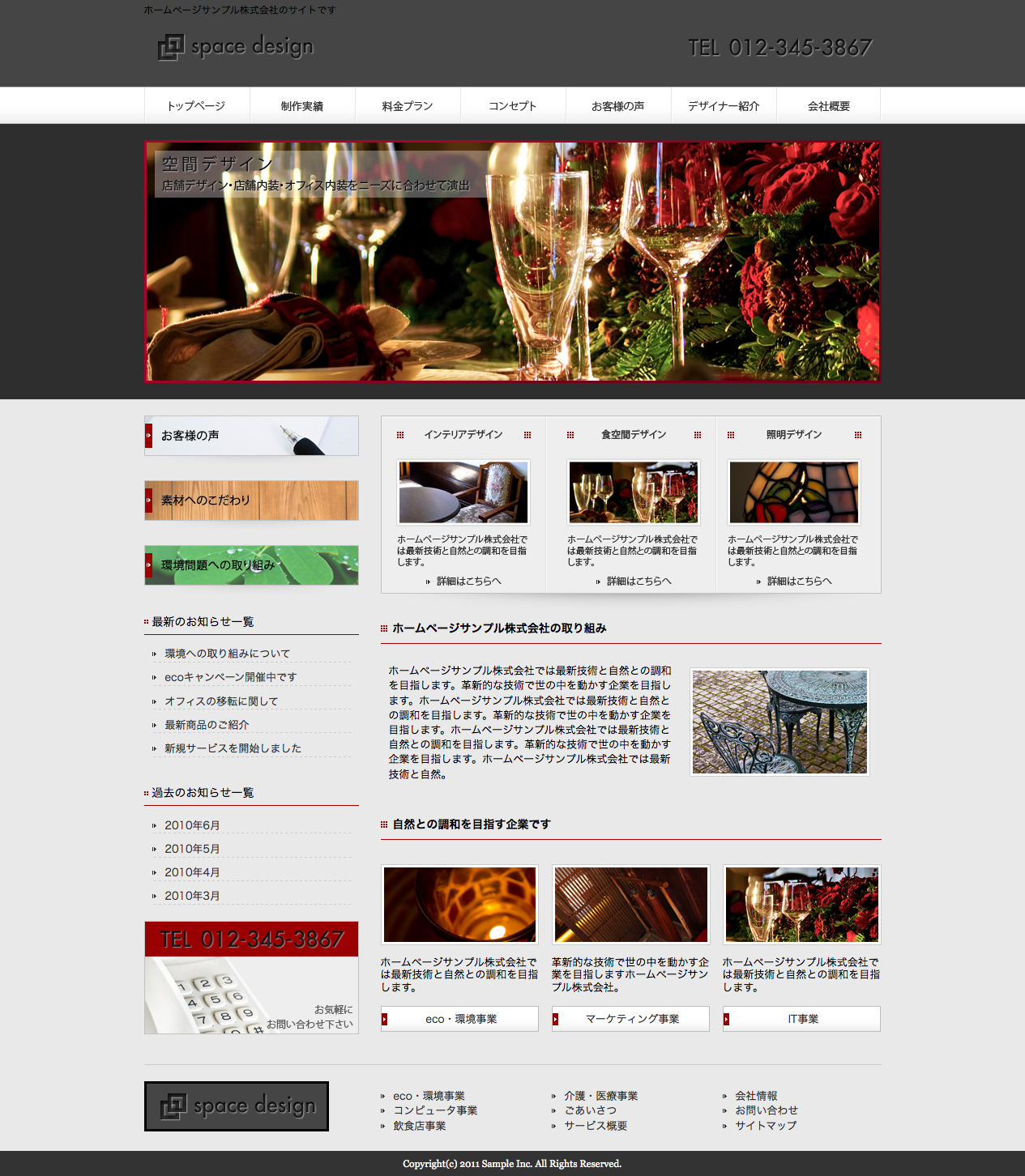Click the マーケティング事業 button
This screenshot has width=1025, height=1176.
coord(631,1019)
